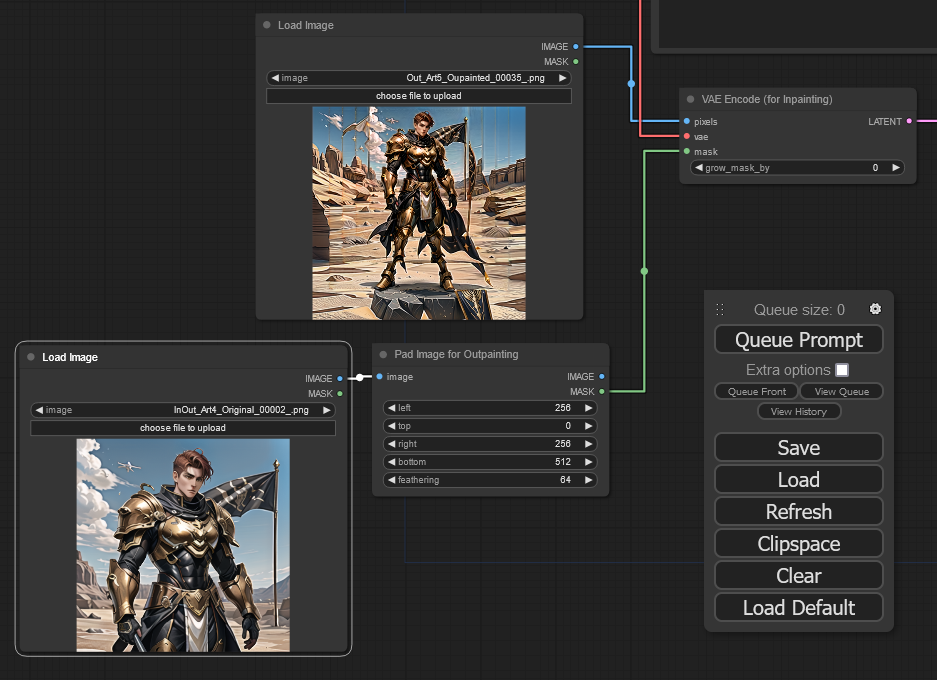Click the vae input connector
The width and height of the screenshot is (937, 680).
pos(687,136)
